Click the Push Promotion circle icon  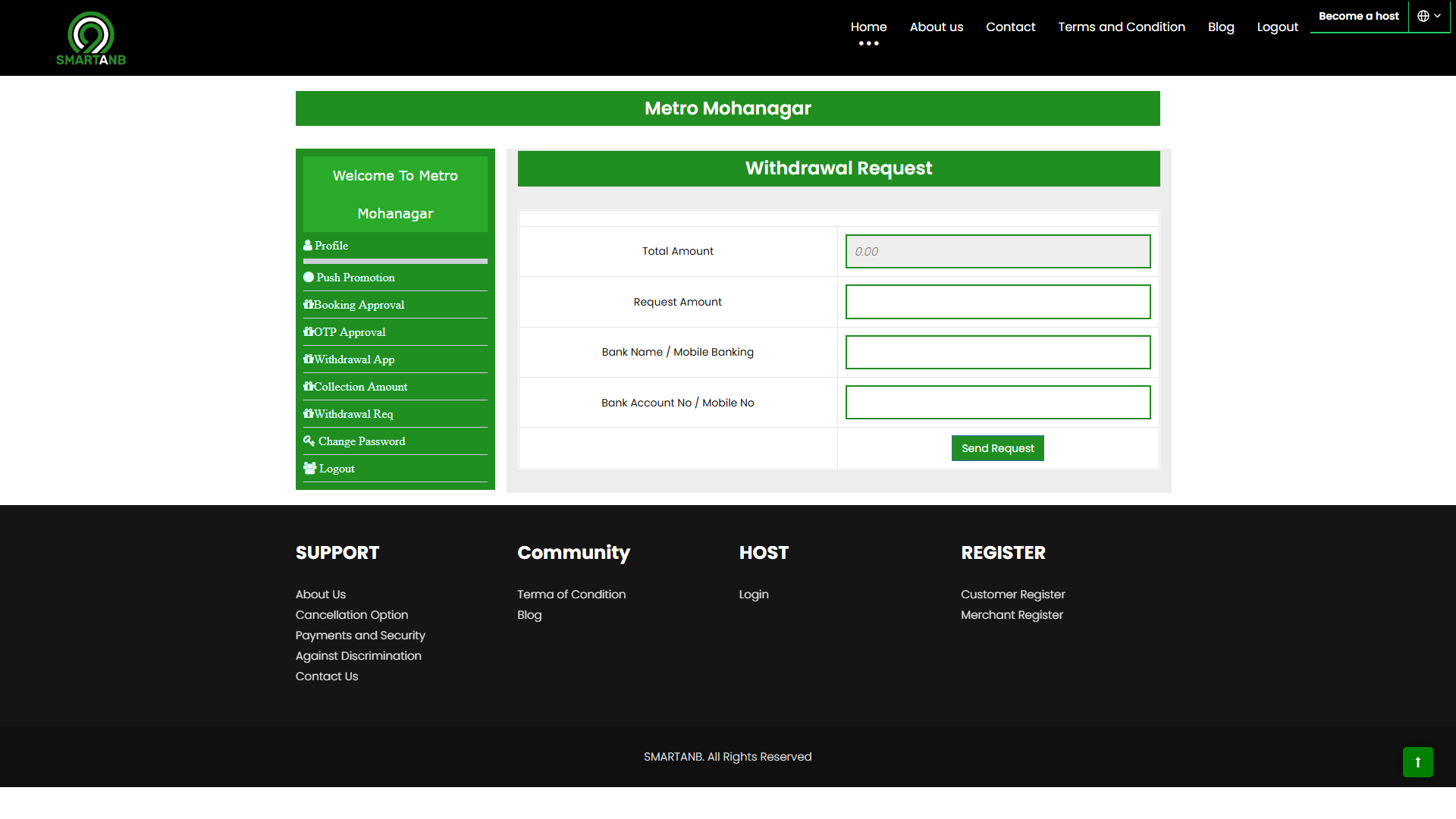coord(309,278)
